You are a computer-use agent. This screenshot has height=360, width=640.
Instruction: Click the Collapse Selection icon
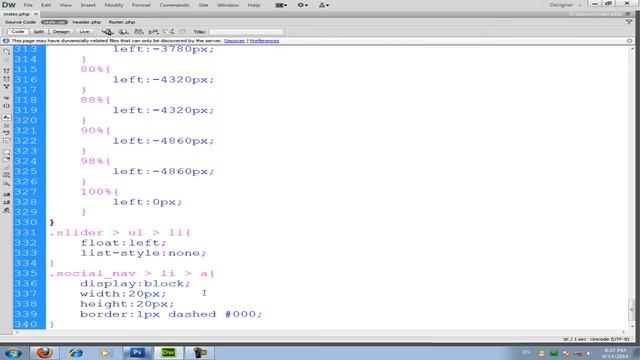tap(6, 78)
